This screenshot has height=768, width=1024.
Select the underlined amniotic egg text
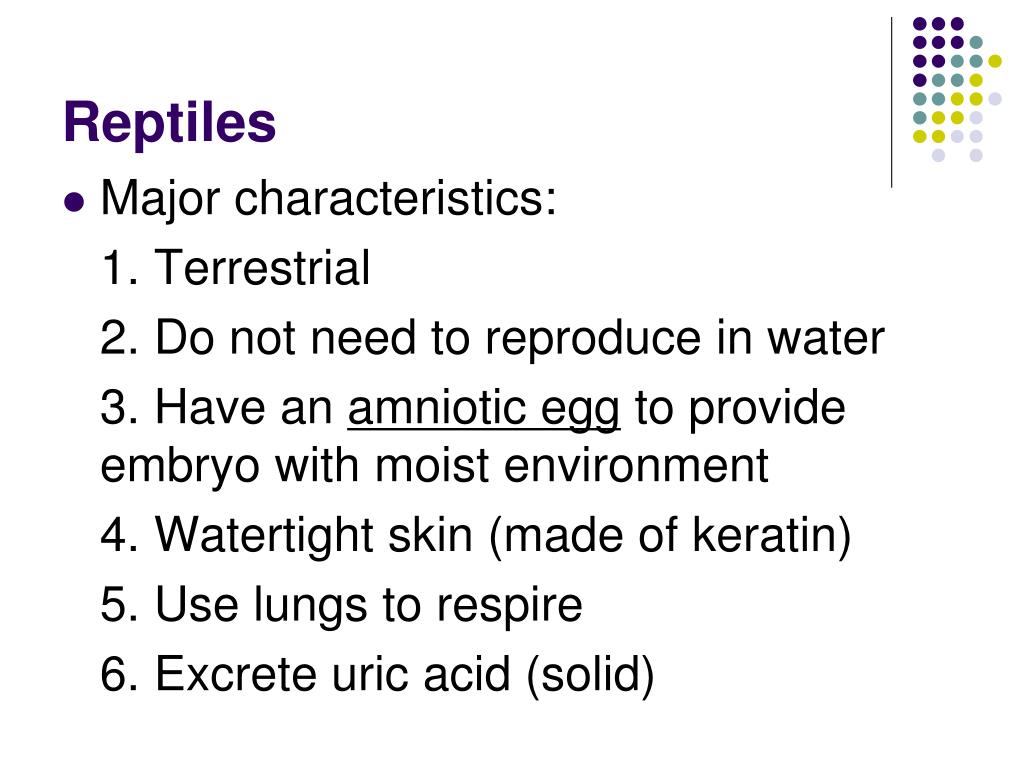[x=484, y=410]
